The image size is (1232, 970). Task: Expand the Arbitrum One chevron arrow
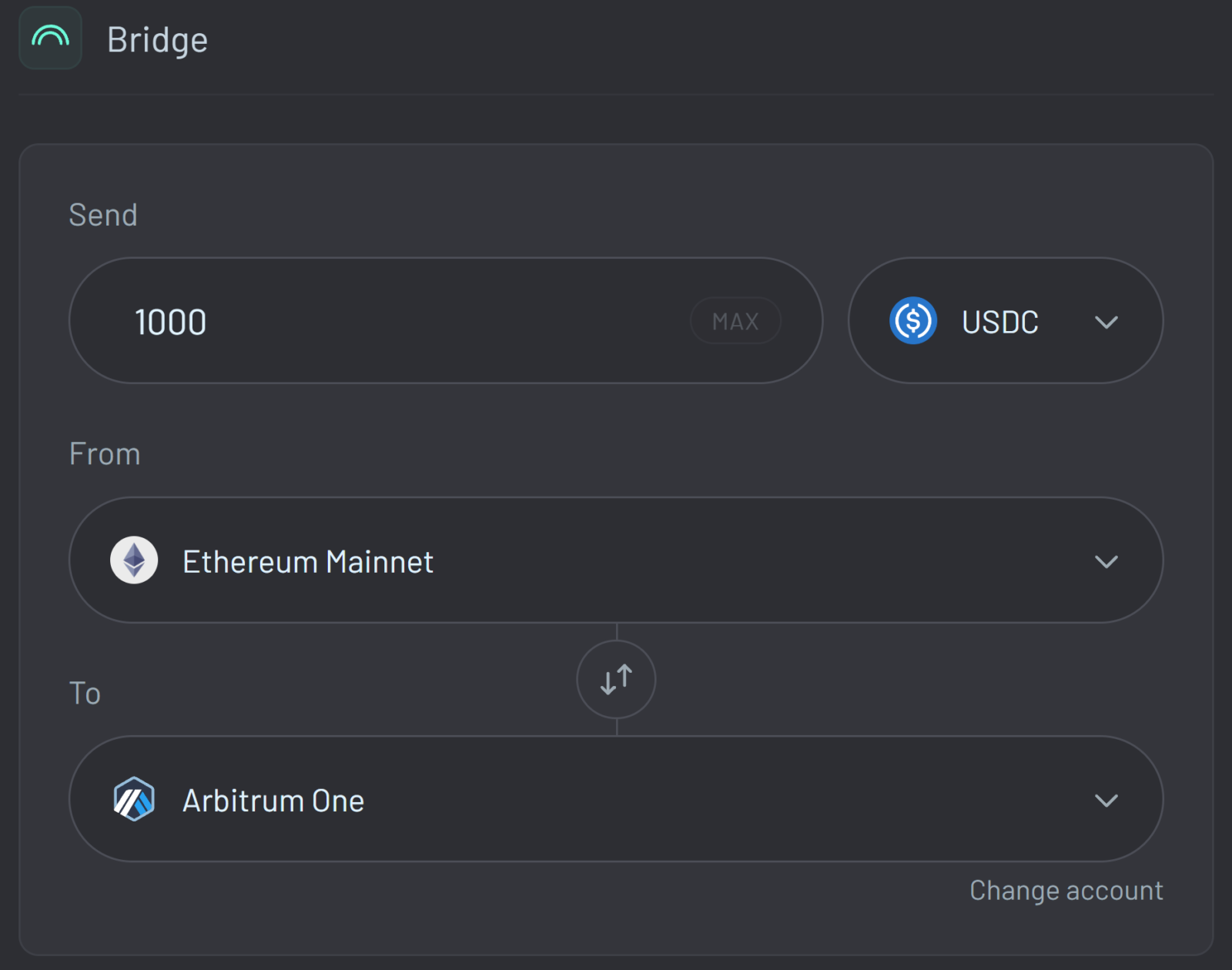[x=1106, y=801]
